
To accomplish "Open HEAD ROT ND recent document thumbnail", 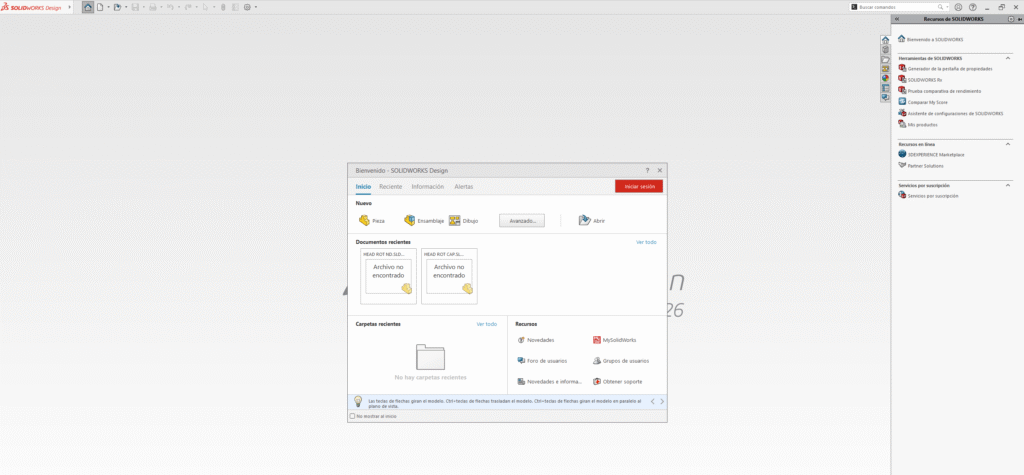I will click(389, 276).
